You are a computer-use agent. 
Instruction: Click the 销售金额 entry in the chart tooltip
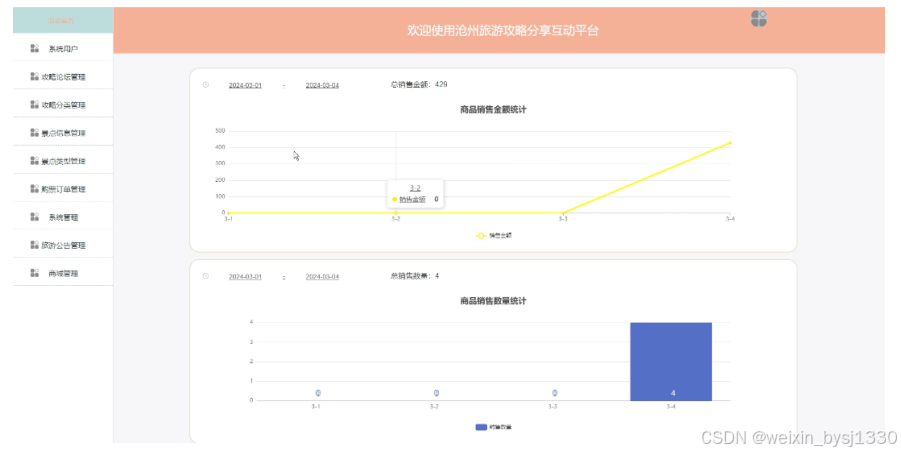[x=413, y=199]
